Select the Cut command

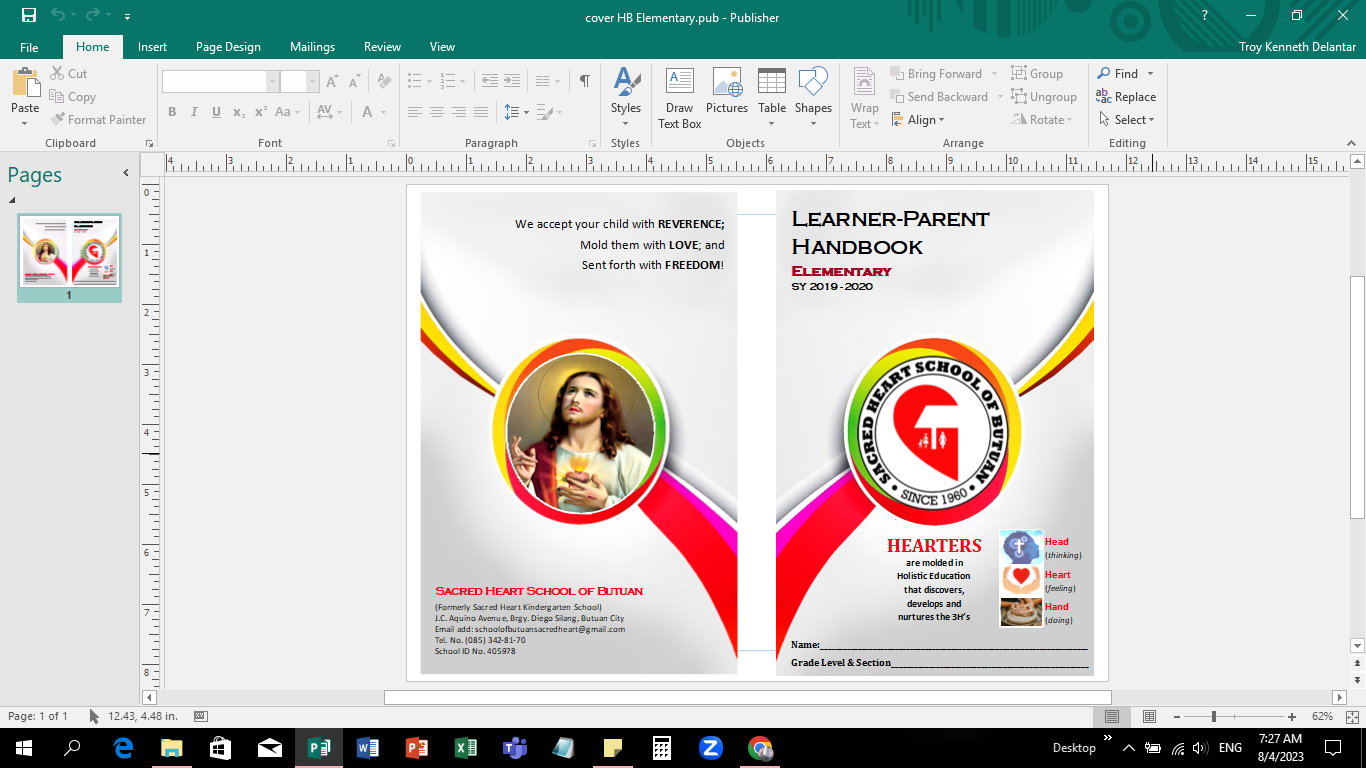click(68, 74)
